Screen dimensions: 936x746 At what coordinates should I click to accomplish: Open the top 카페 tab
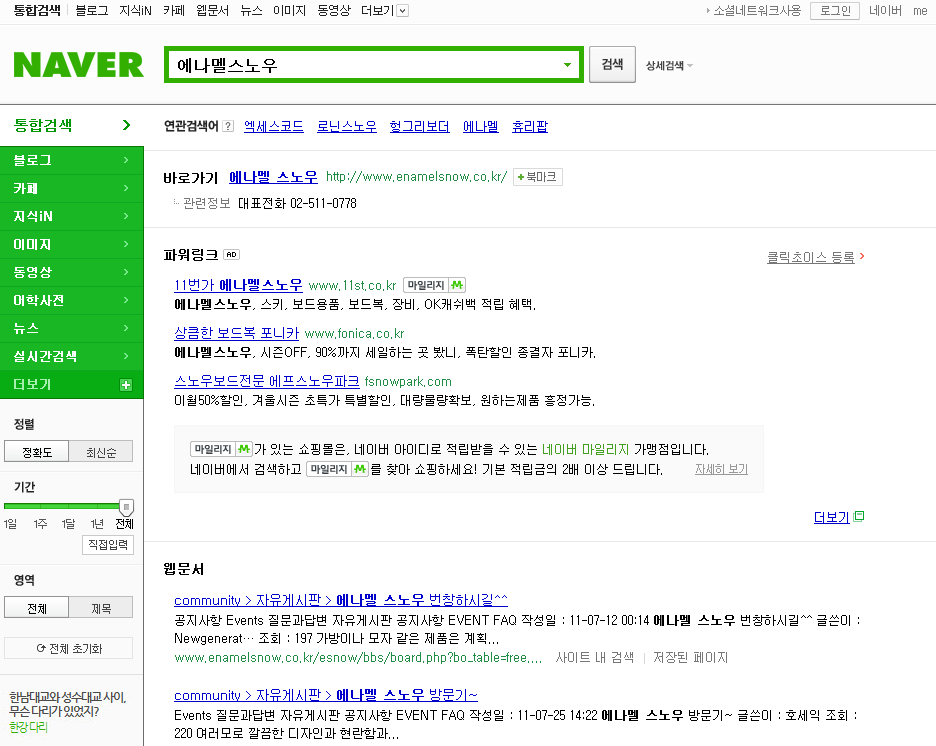pyautogui.click(x=174, y=10)
